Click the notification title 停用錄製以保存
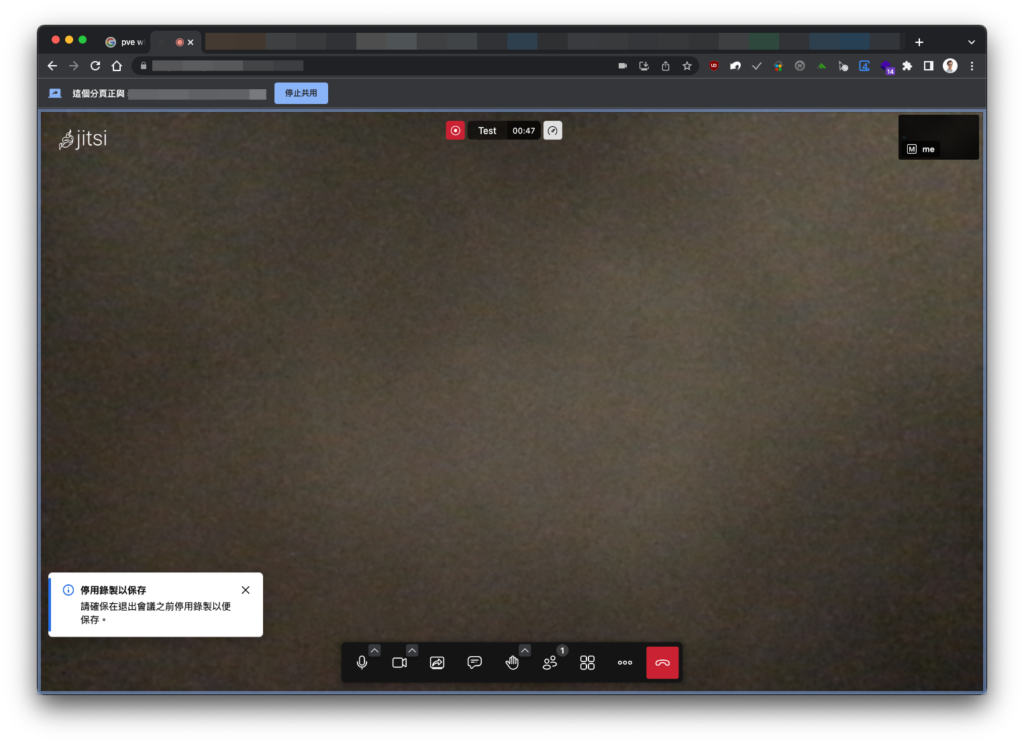 pyautogui.click(x=113, y=590)
